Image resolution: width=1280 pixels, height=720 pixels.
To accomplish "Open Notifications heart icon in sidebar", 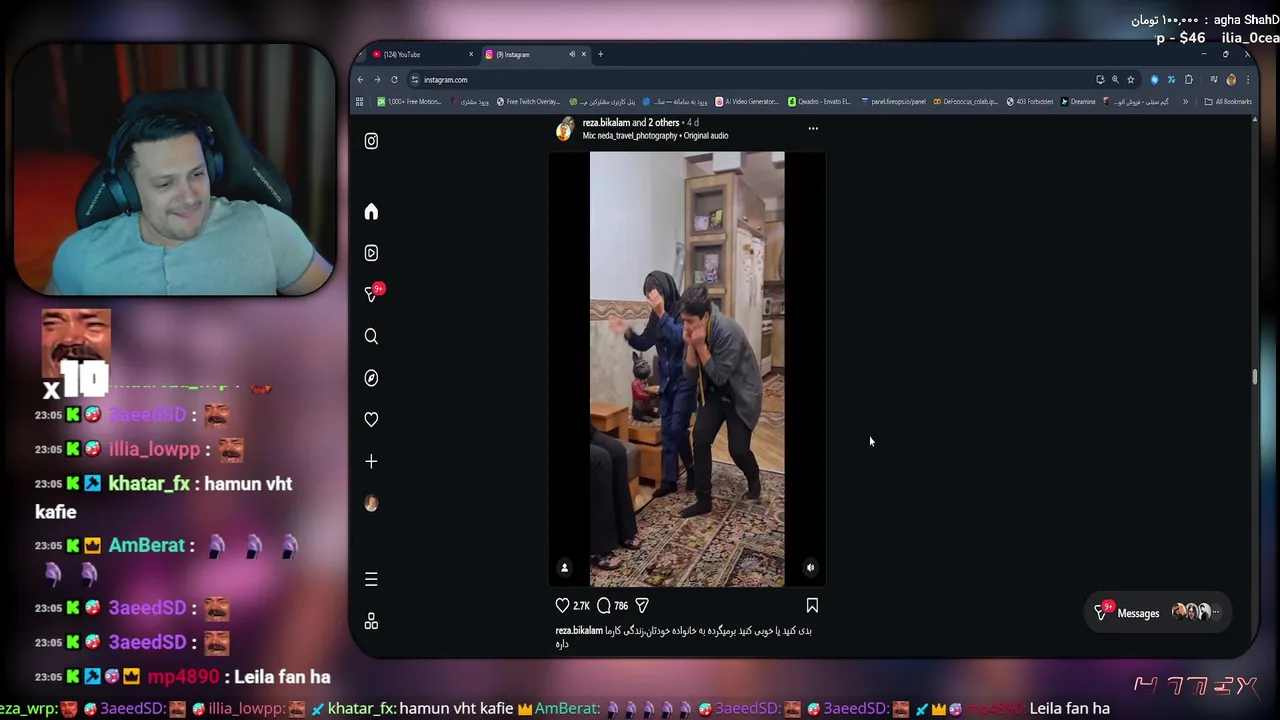I will (371, 419).
